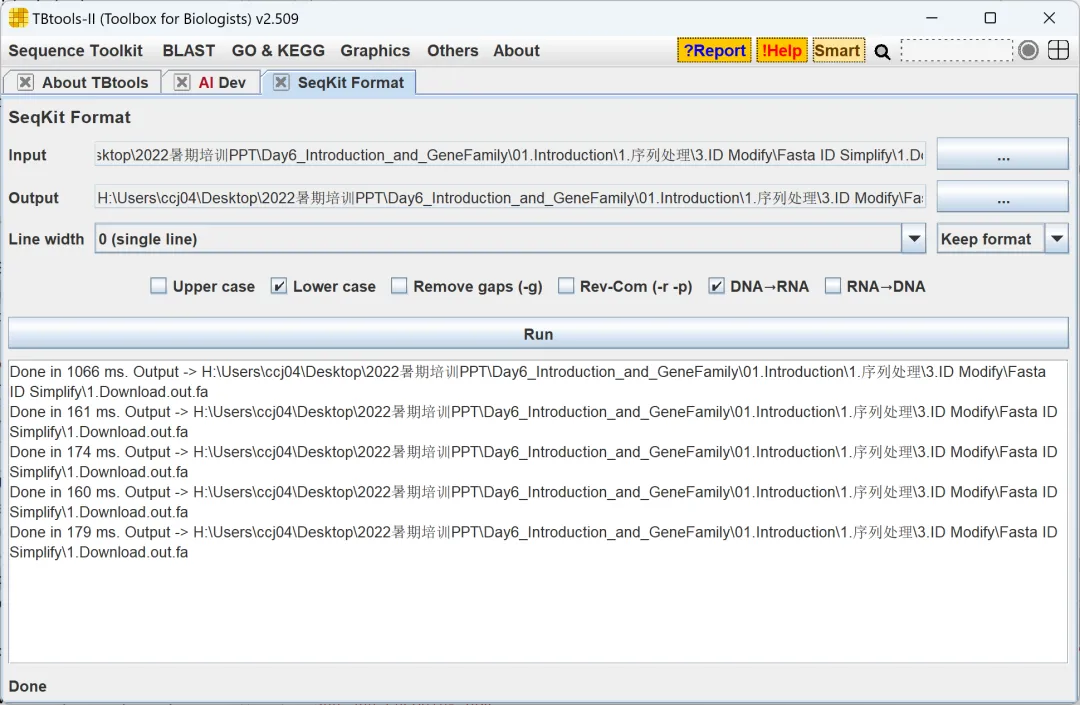1080x705 pixels.
Task: Click the Keep format button
Action: (x=990, y=239)
